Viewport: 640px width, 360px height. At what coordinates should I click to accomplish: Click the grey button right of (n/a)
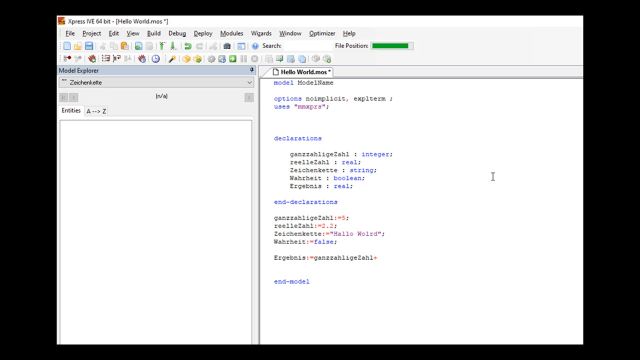pyautogui.click(x=249, y=97)
